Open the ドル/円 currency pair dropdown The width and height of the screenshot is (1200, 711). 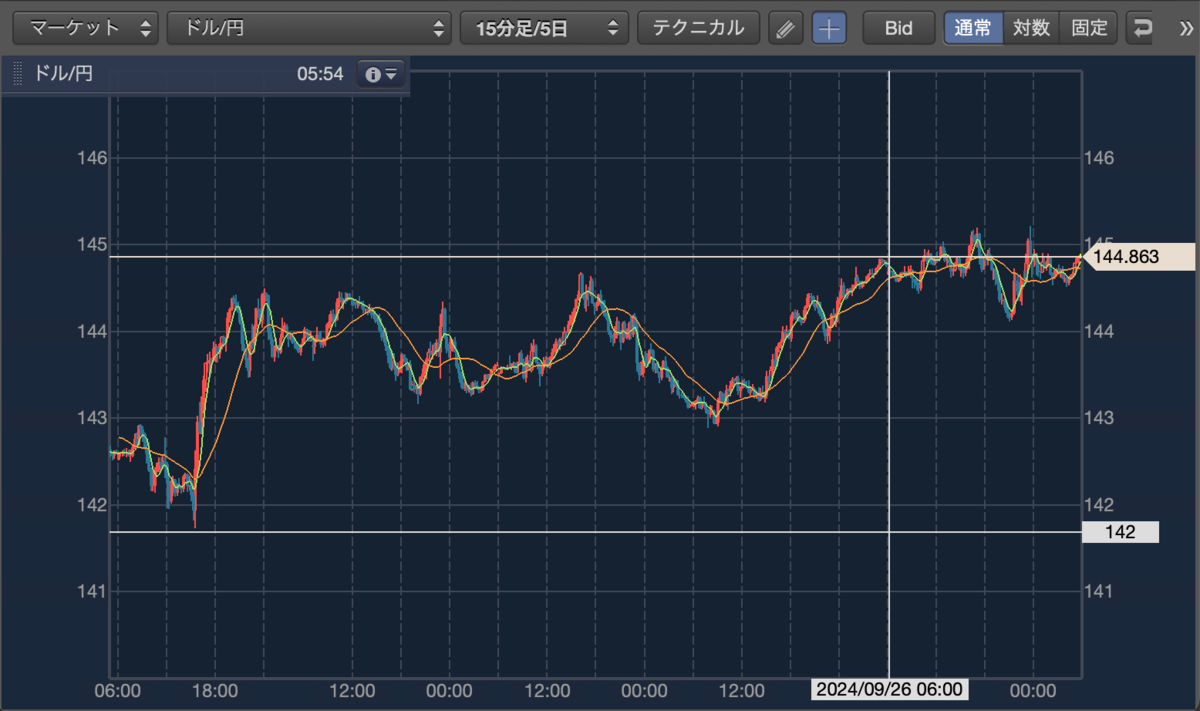pyautogui.click(x=309, y=28)
